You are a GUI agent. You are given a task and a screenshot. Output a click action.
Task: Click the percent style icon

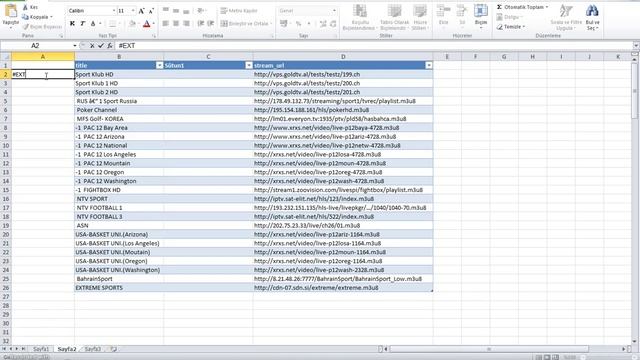(298, 24)
